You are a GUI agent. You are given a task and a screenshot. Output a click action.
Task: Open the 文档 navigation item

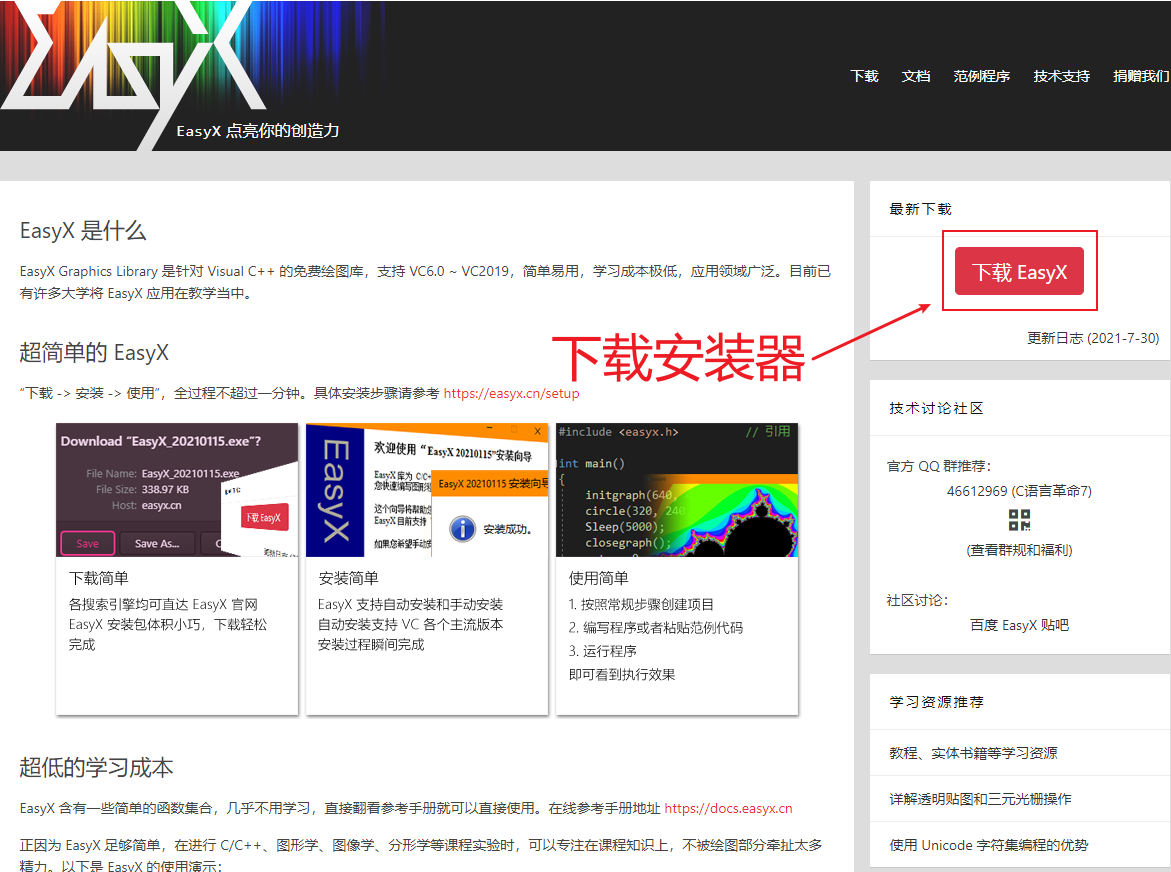click(x=915, y=75)
